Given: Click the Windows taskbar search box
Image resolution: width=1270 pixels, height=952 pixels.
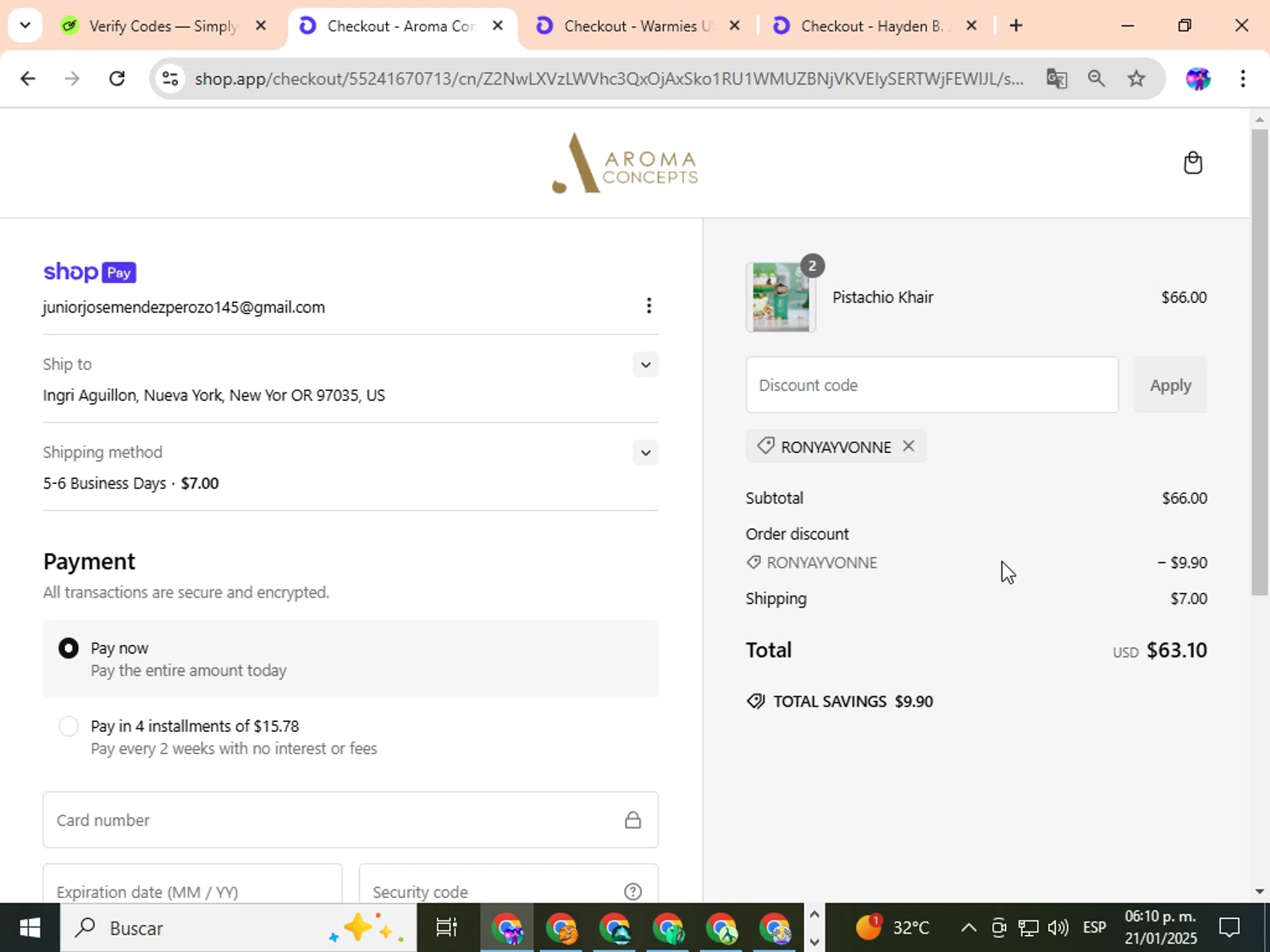Looking at the screenshot, I should tap(237, 927).
